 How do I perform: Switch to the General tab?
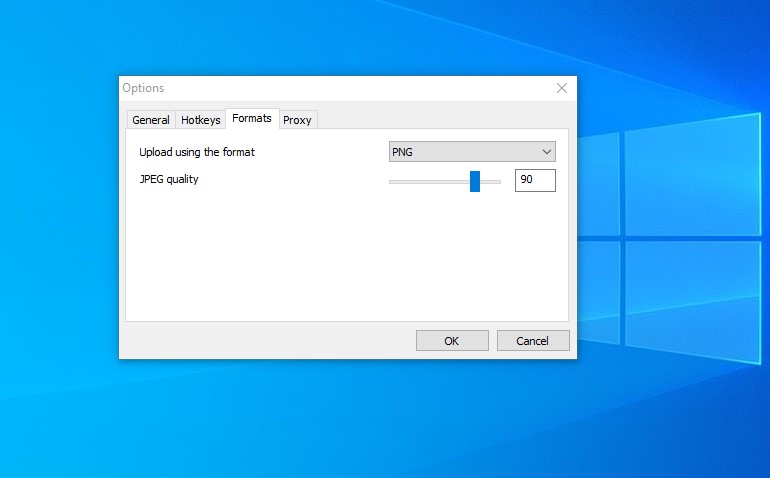tap(151, 120)
